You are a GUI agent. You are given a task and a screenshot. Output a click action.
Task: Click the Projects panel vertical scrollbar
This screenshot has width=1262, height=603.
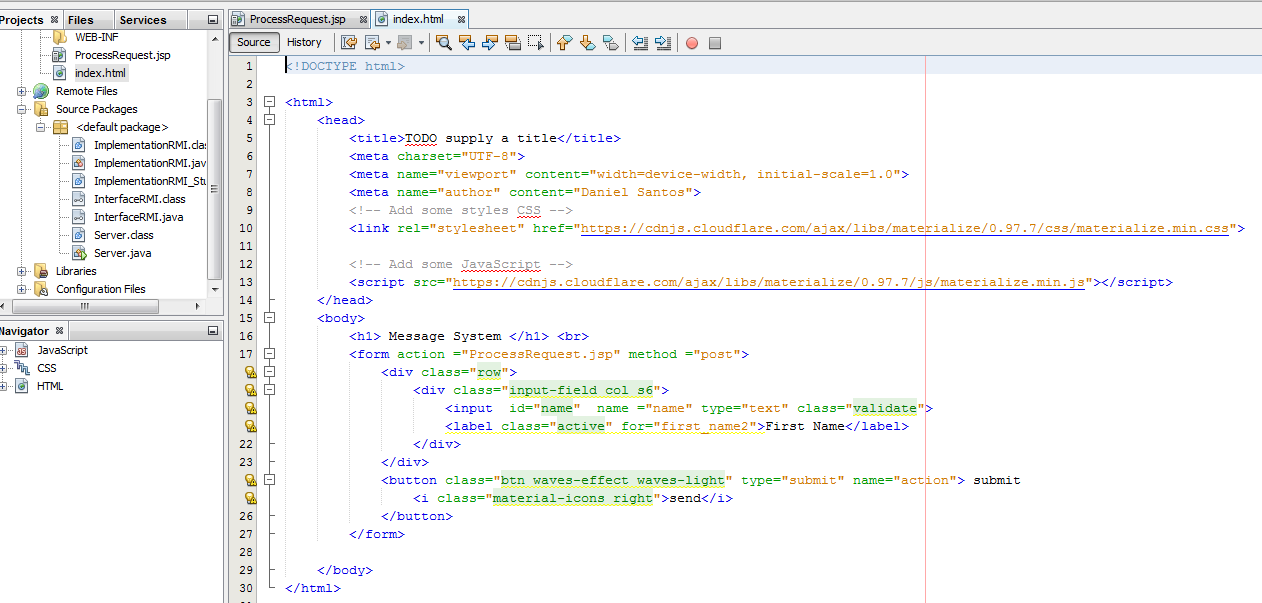(x=215, y=190)
